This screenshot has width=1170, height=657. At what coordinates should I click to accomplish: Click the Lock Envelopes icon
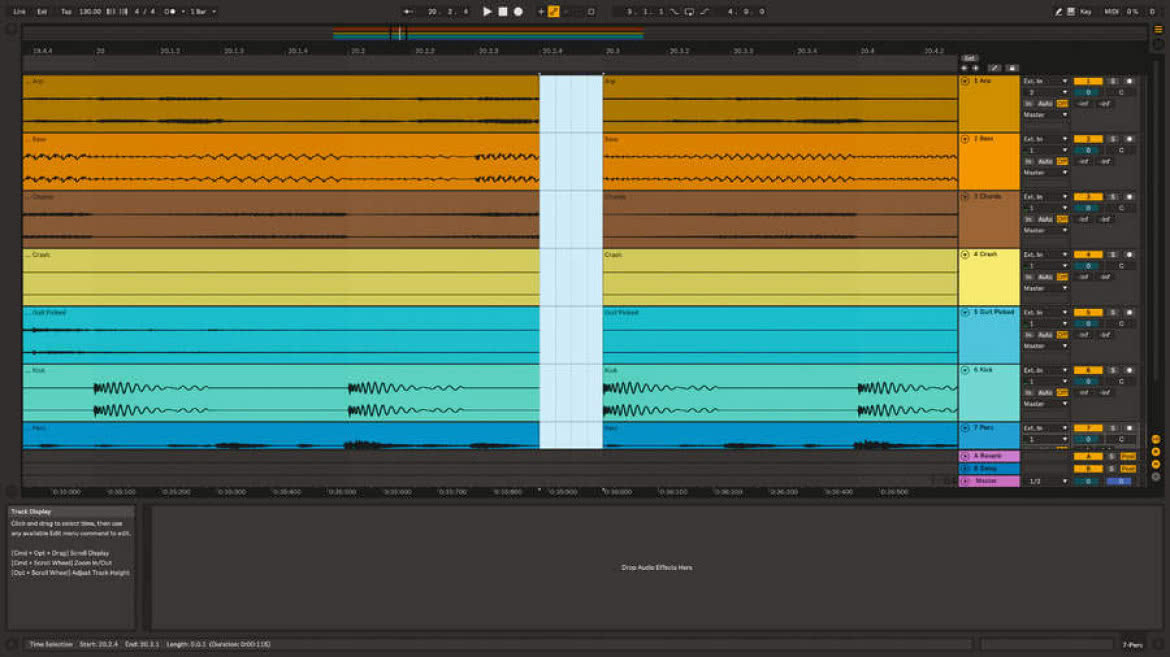1012,68
